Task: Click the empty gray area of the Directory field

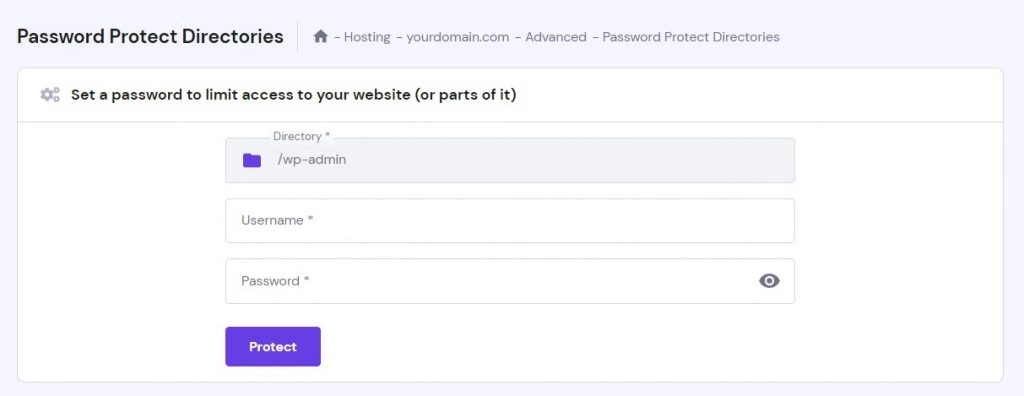Action: 568,160
